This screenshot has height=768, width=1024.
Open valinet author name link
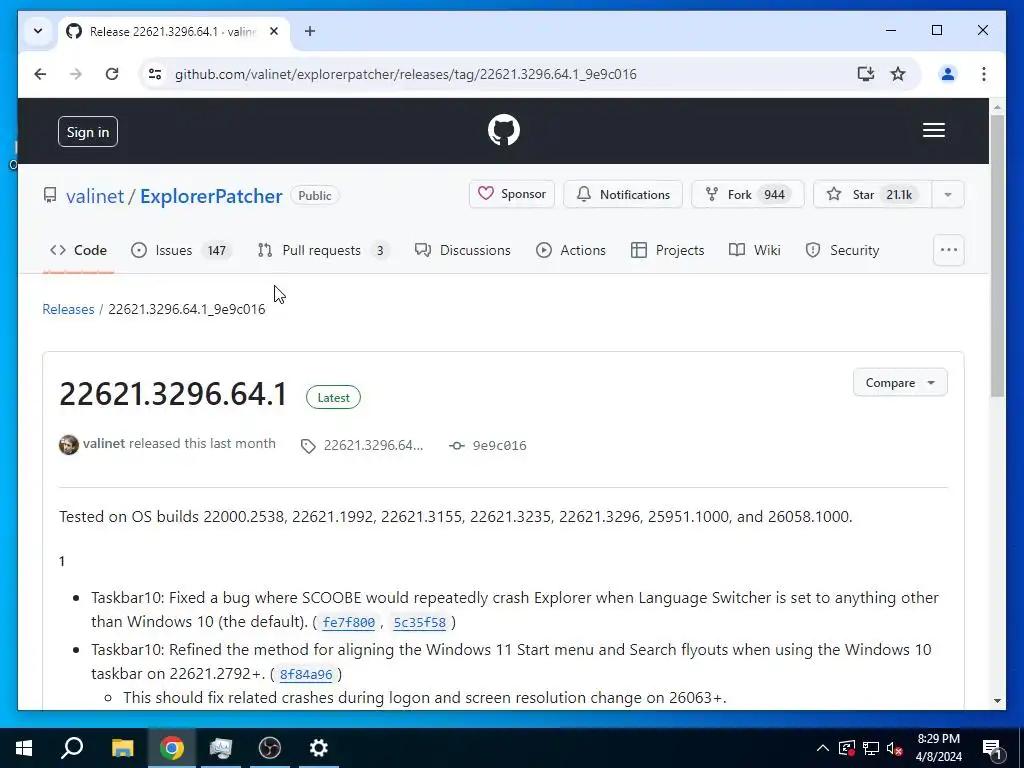click(104, 443)
